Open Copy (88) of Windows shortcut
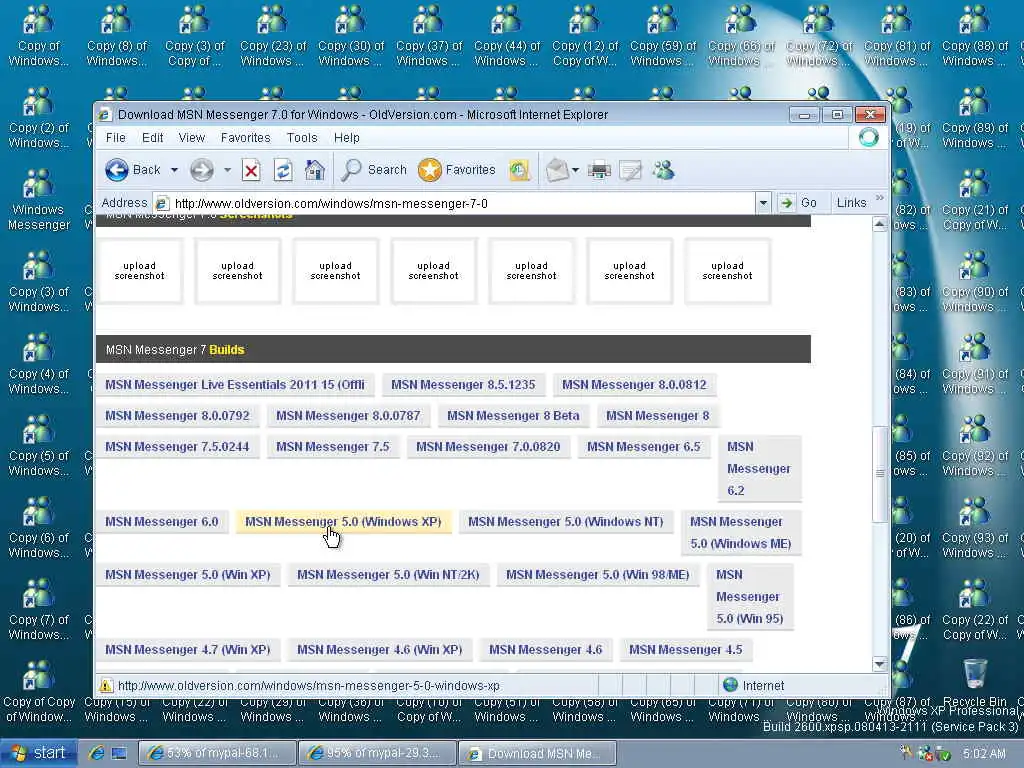The image size is (1024, 768). point(974,37)
